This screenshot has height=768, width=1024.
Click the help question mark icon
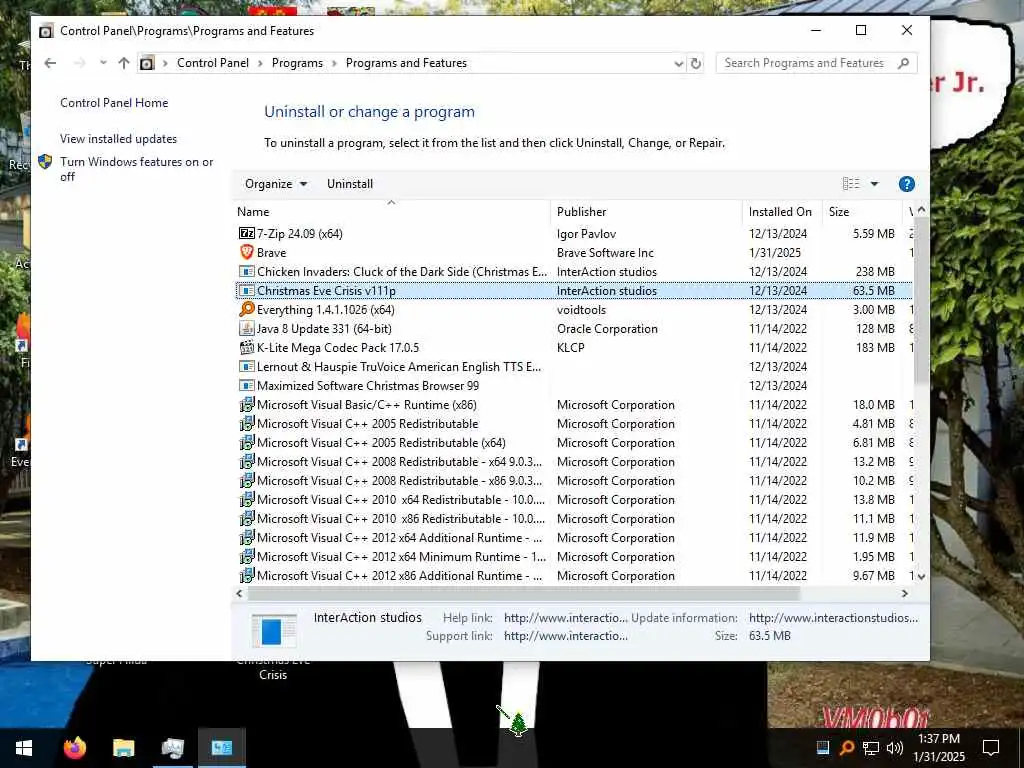pos(906,184)
